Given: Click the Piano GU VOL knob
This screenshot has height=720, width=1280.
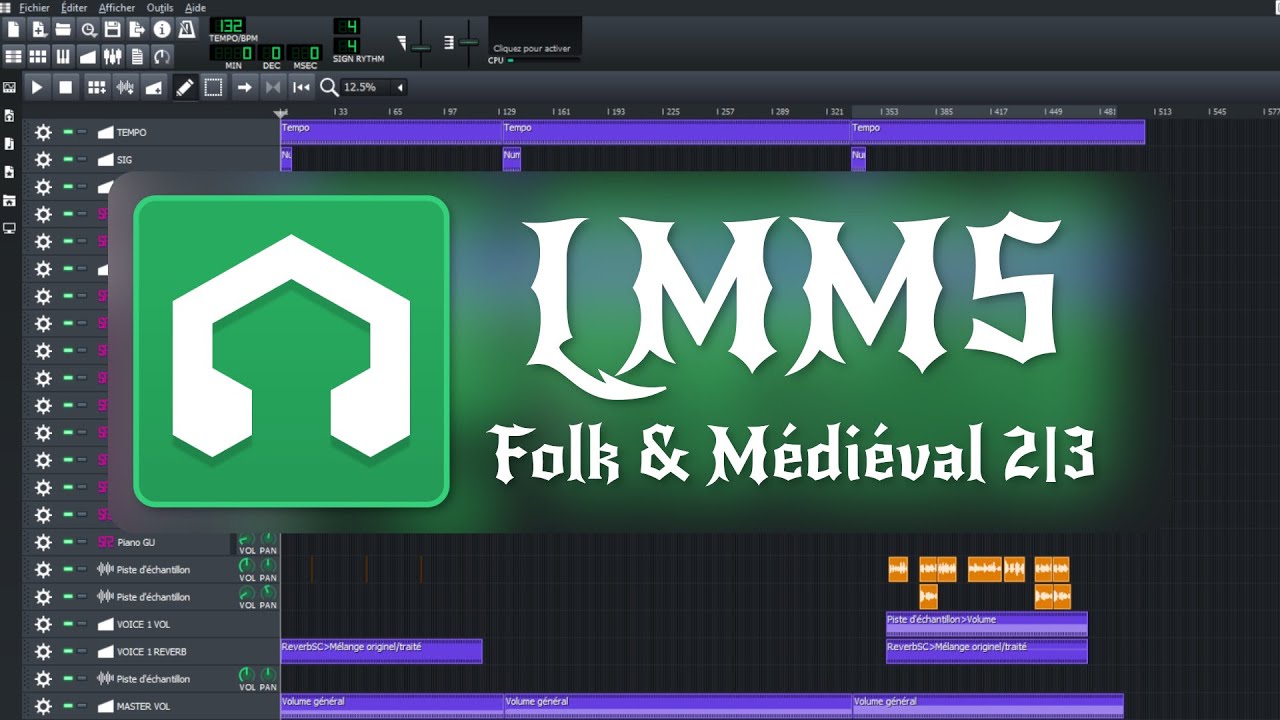Looking at the screenshot, I should [246, 539].
